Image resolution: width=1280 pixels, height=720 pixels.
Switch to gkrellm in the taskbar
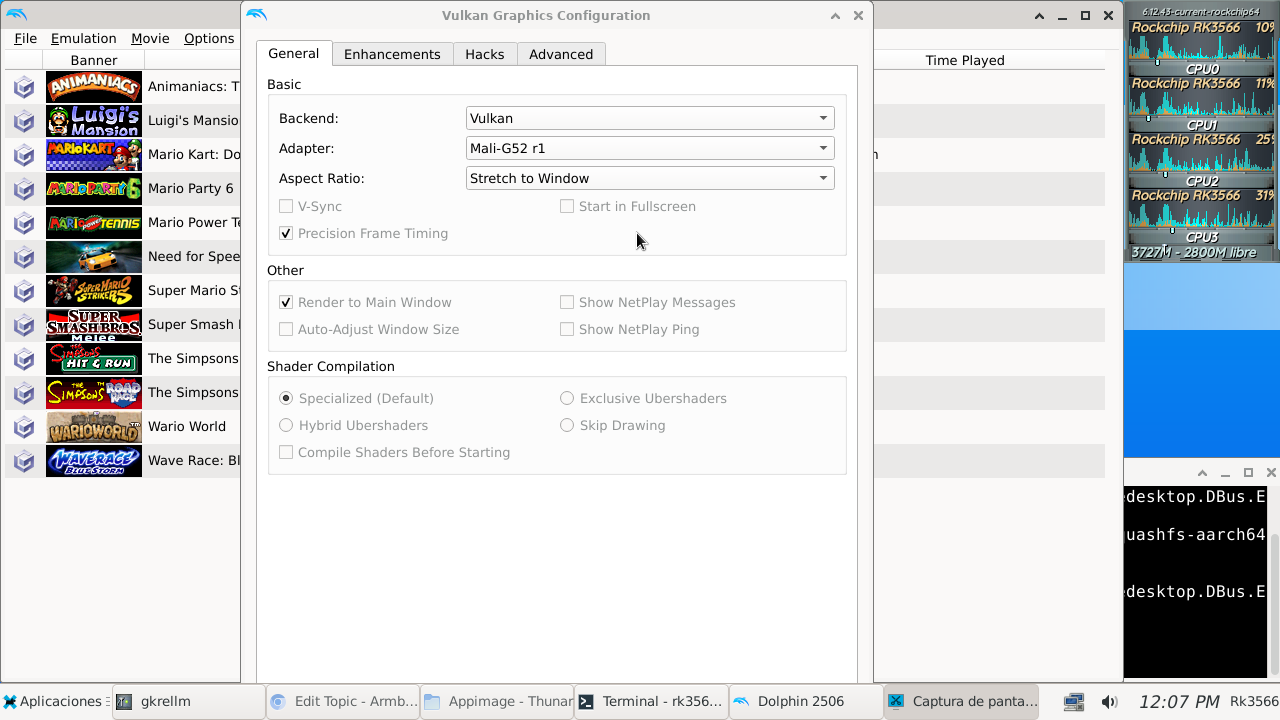(x=188, y=702)
